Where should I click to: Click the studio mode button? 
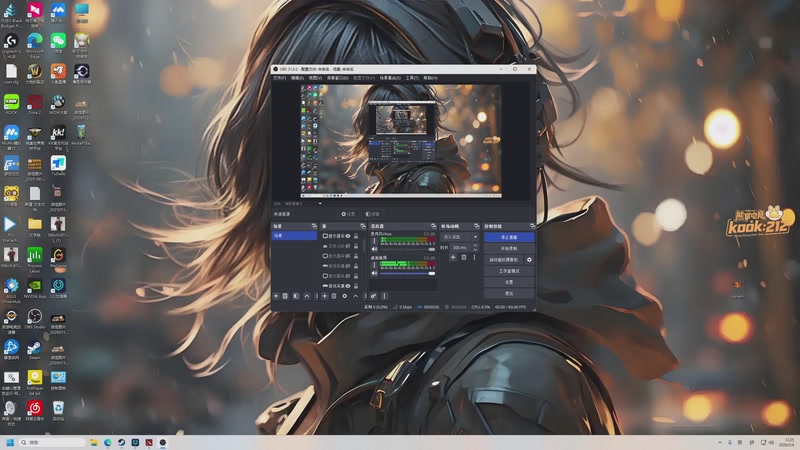coord(509,271)
